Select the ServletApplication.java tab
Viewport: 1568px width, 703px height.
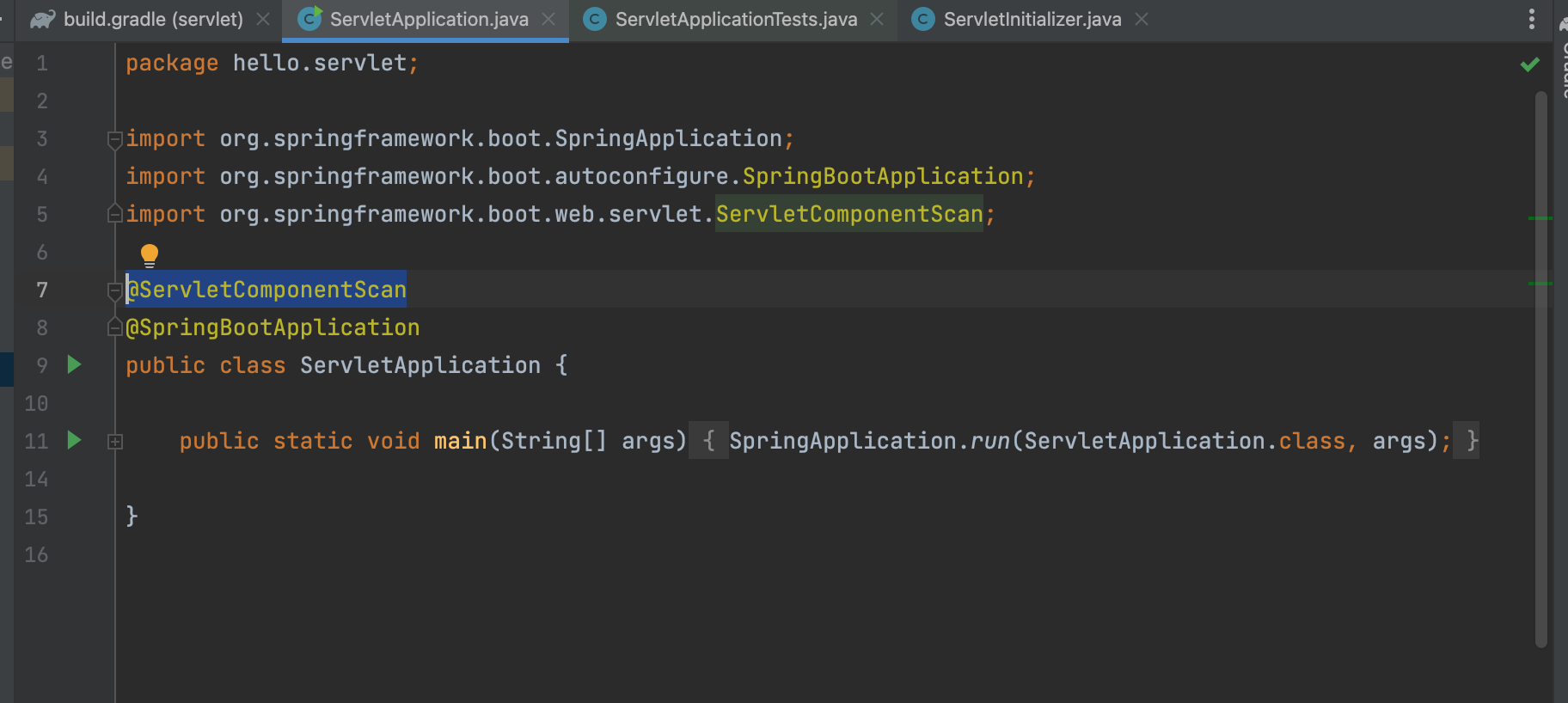(x=427, y=19)
